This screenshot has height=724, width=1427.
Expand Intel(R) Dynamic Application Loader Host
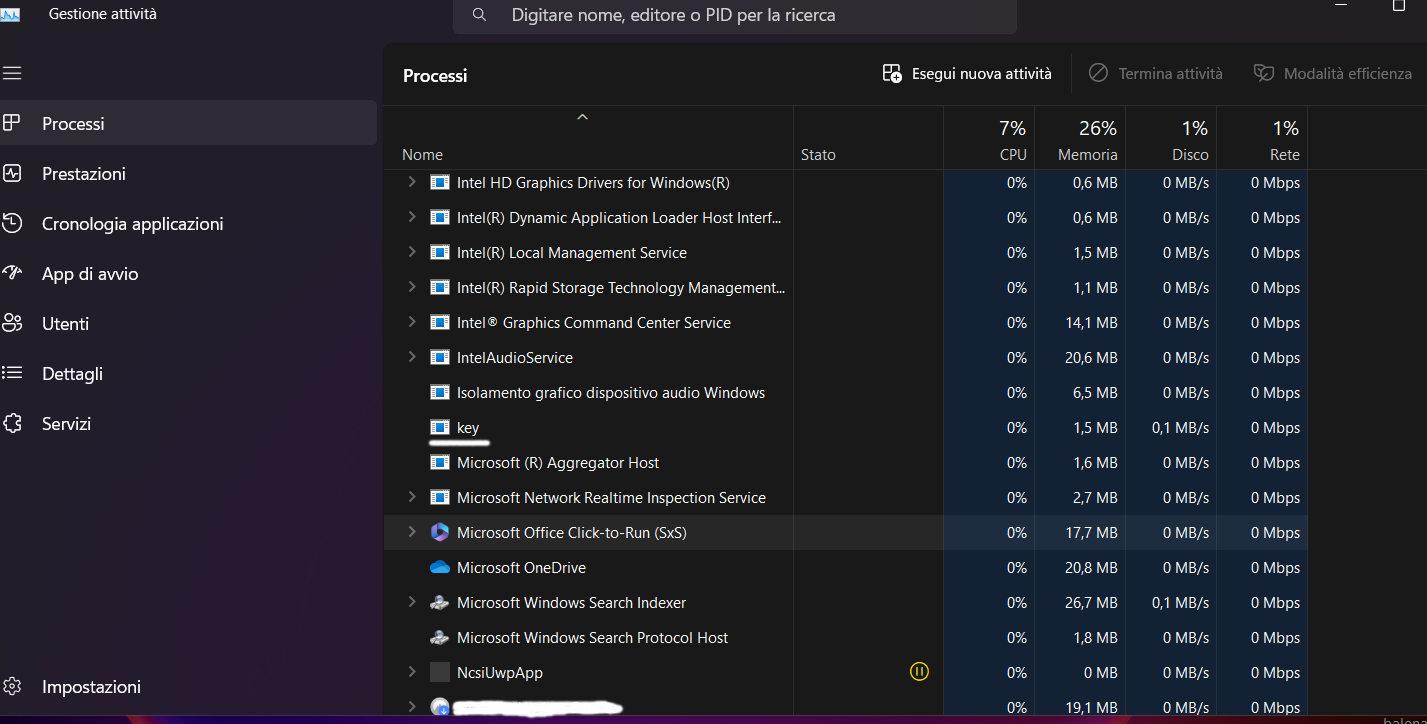click(x=411, y=217)
